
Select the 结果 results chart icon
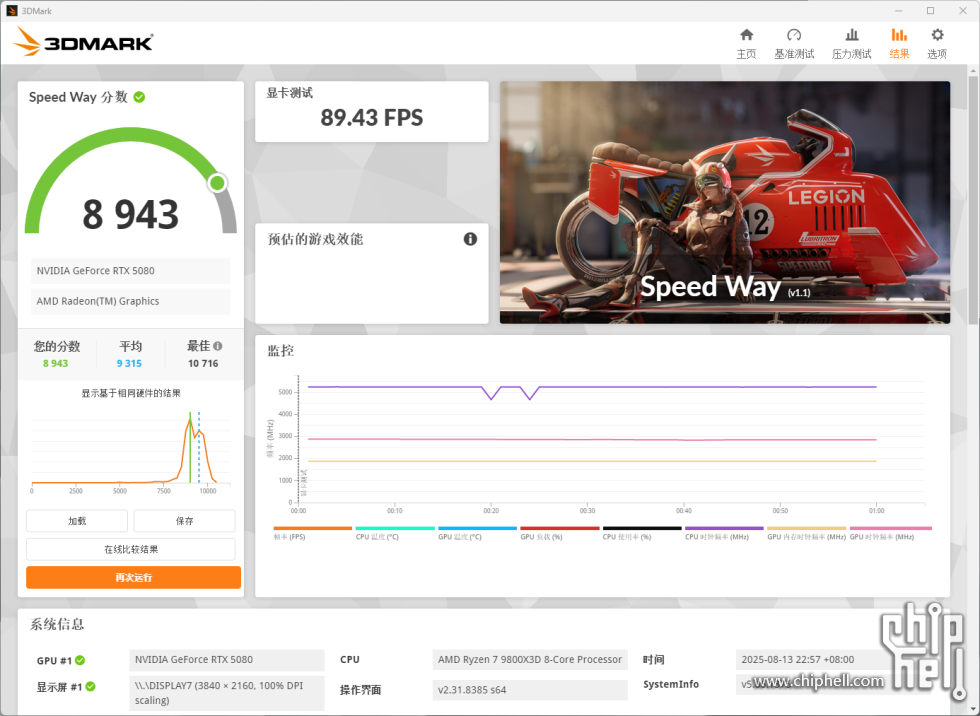tap(899, 35)
